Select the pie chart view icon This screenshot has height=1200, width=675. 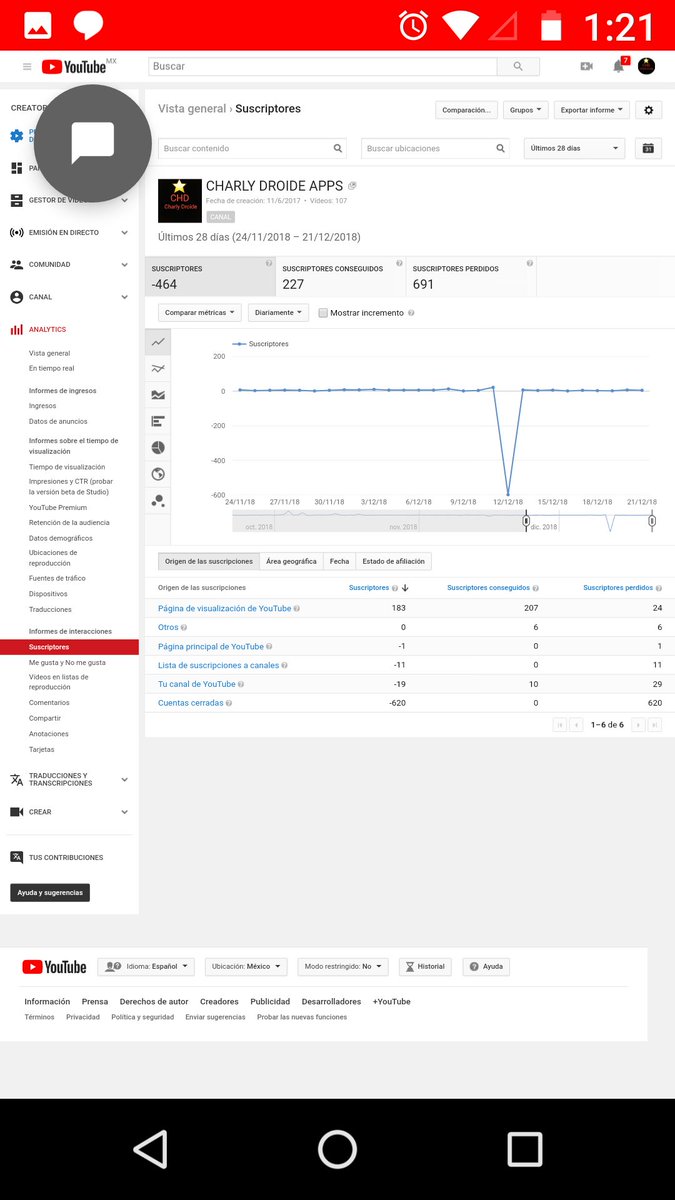click(158, 447)
